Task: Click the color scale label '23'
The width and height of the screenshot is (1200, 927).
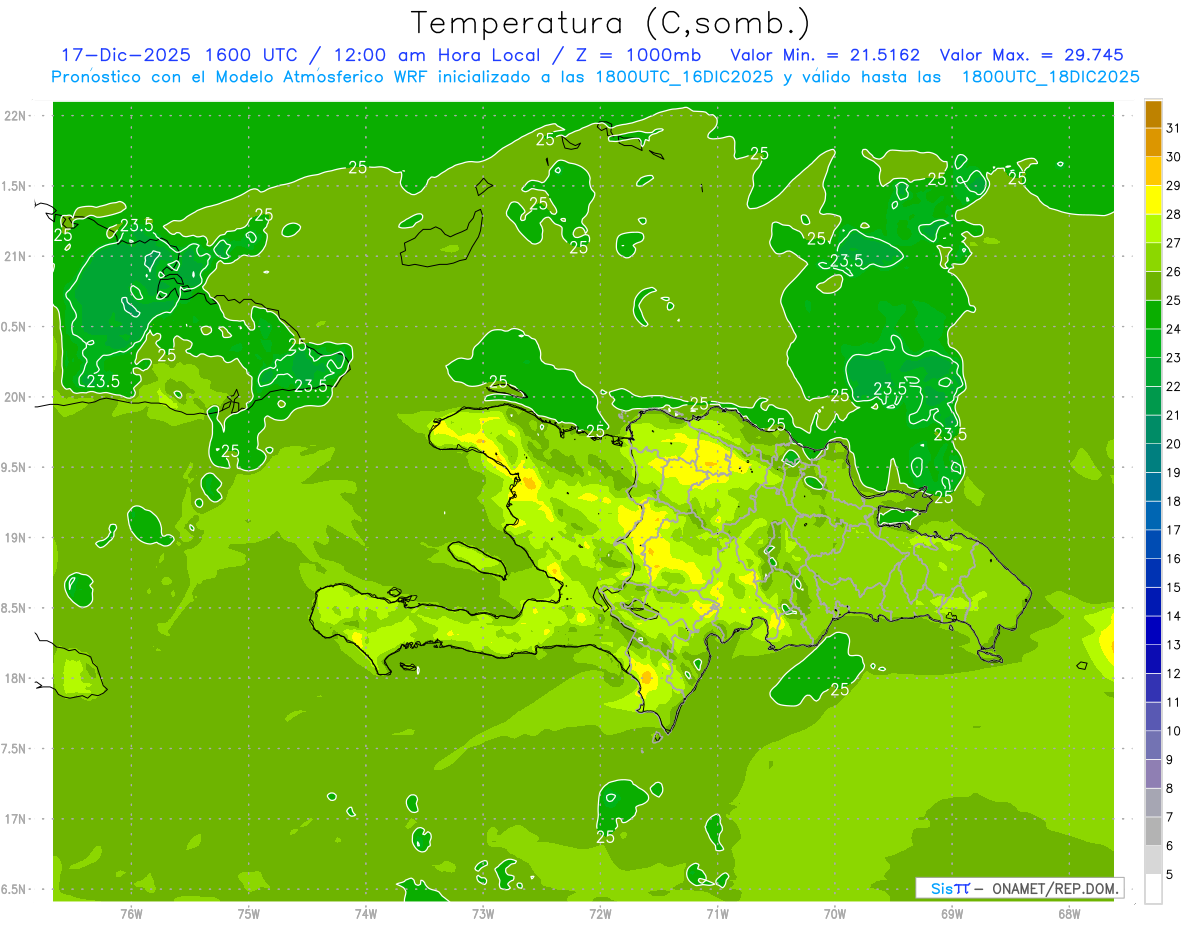Action: 1174,359
